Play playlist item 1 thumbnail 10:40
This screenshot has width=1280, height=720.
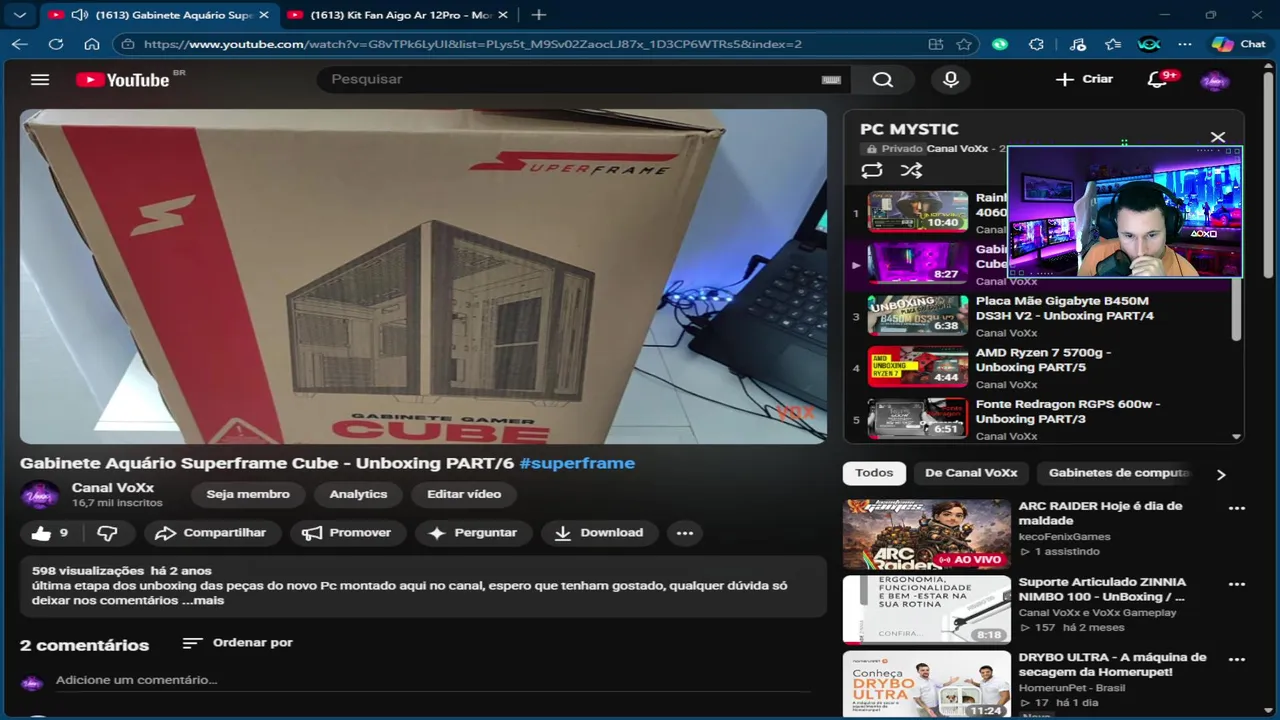(917, 212)
